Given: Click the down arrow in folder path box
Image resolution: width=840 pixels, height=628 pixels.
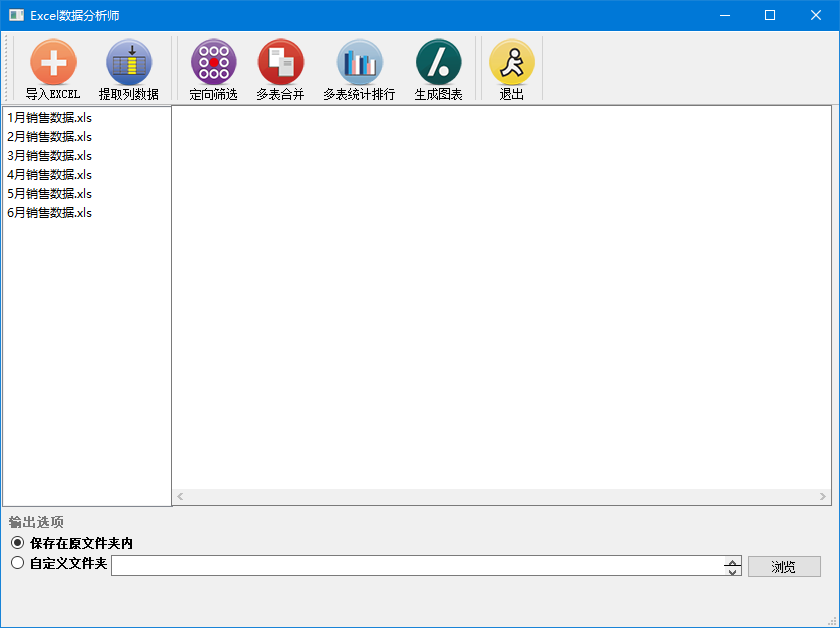Looking at the screenshot, I should click(732, 571).
